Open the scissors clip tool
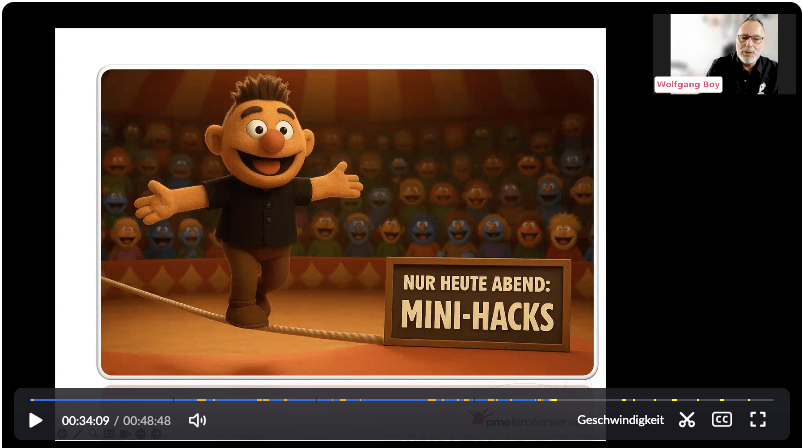This screenshot has width=802, height=448. point(687,420)
